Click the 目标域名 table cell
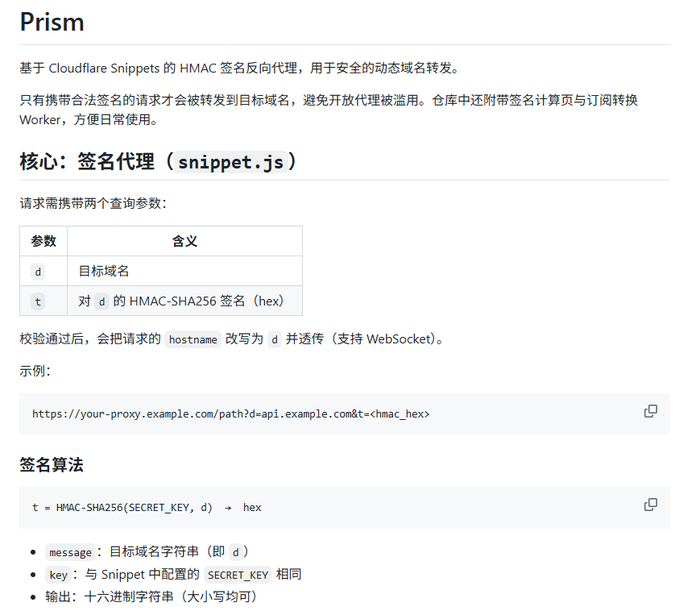The width and height of the screenshot is (679, 615). 185,271
